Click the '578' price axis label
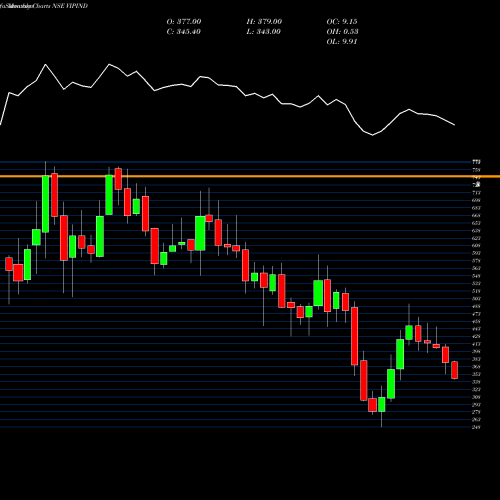 click(476, 261)
